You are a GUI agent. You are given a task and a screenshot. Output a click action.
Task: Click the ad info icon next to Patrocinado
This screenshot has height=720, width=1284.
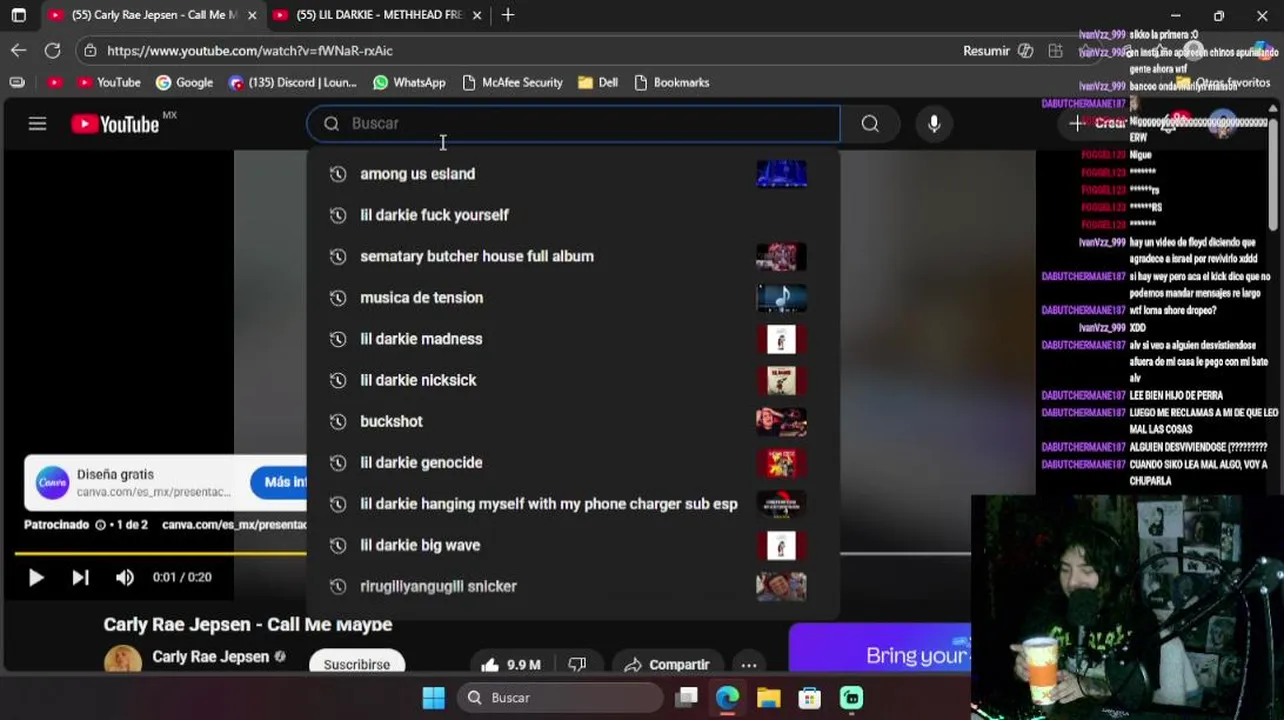pyautogui.click(x=100, y=525)
